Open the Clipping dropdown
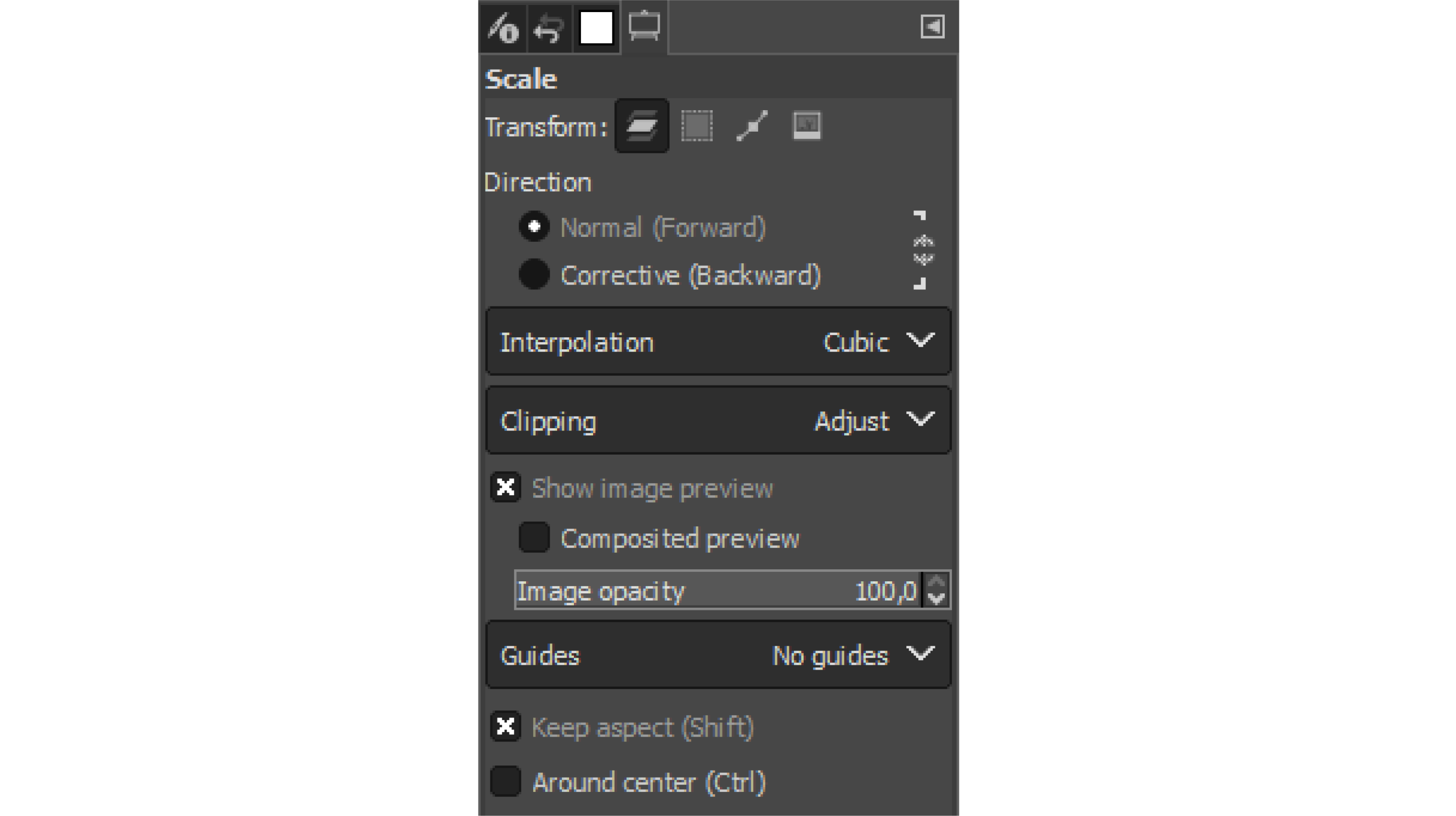 (x=719, y=421)
